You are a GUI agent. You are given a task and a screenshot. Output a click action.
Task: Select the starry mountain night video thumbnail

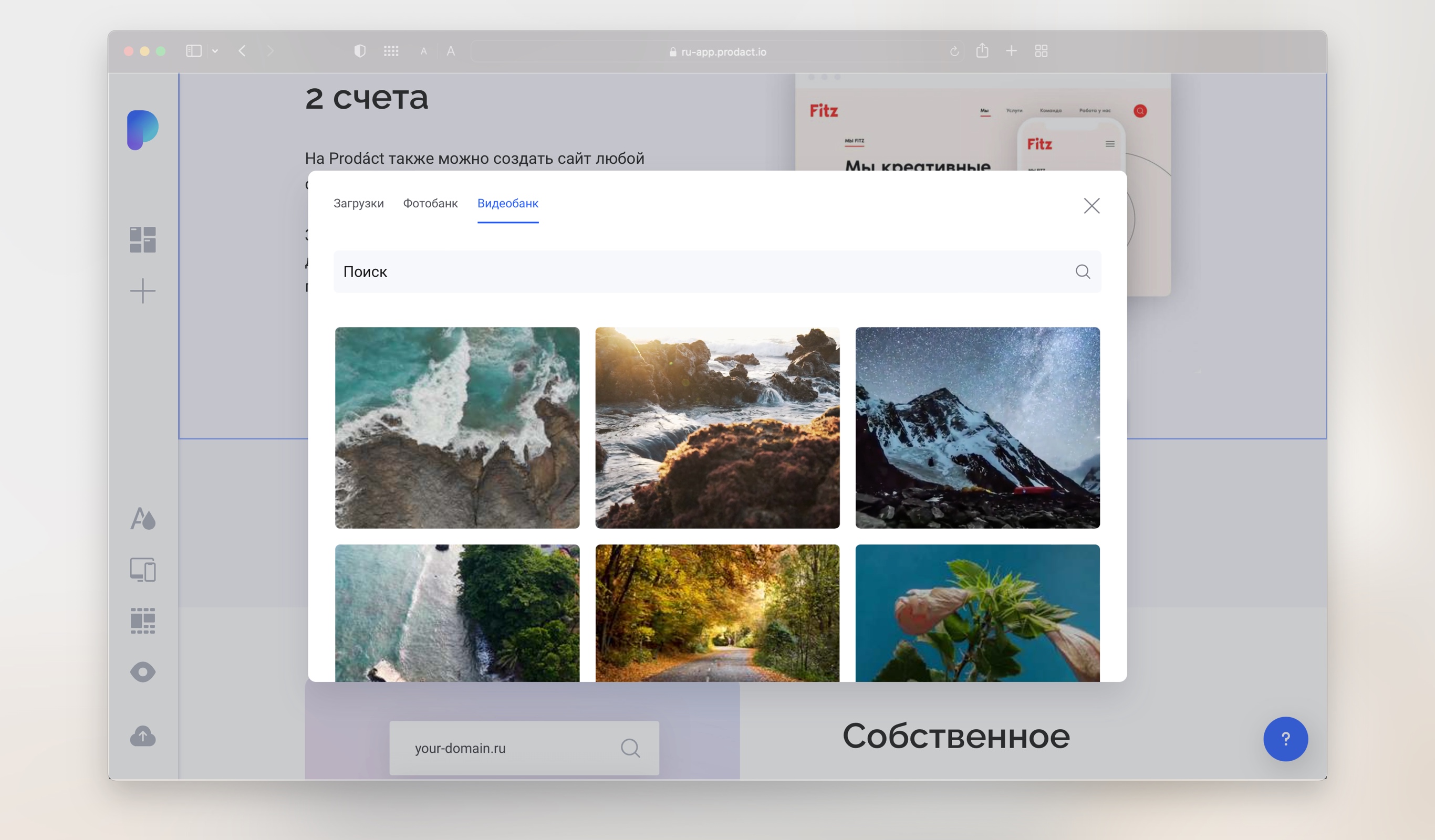click(977, 427)
